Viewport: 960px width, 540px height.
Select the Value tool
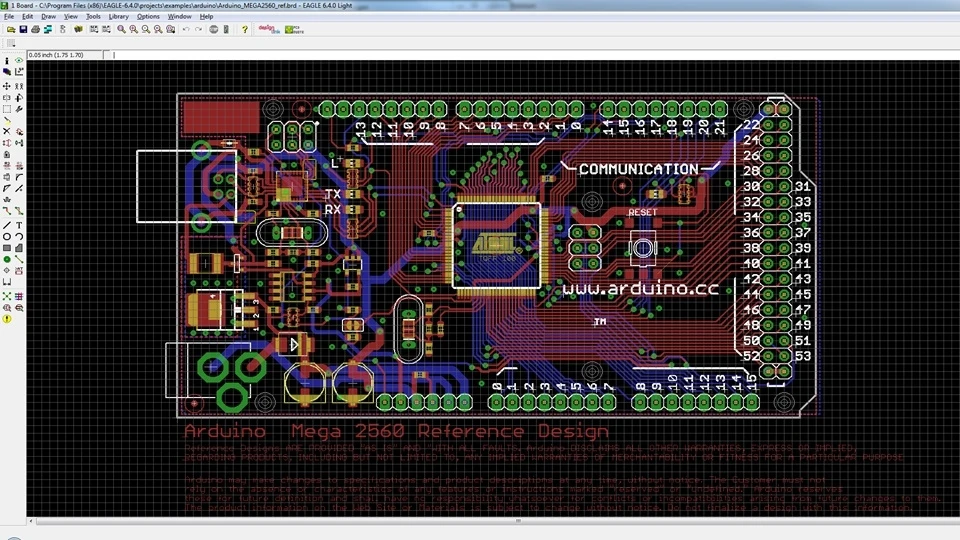19,166
